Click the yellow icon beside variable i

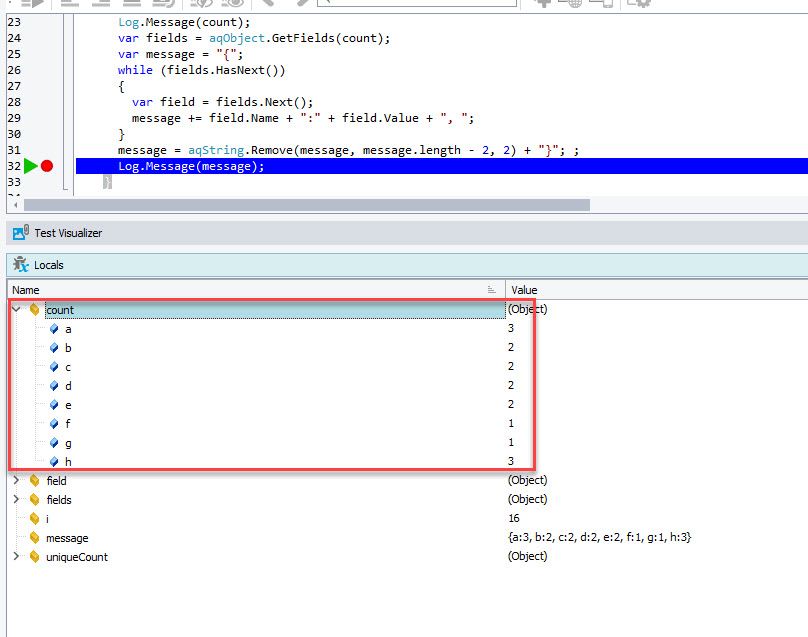pyautogui.click(x=35, y=519)
